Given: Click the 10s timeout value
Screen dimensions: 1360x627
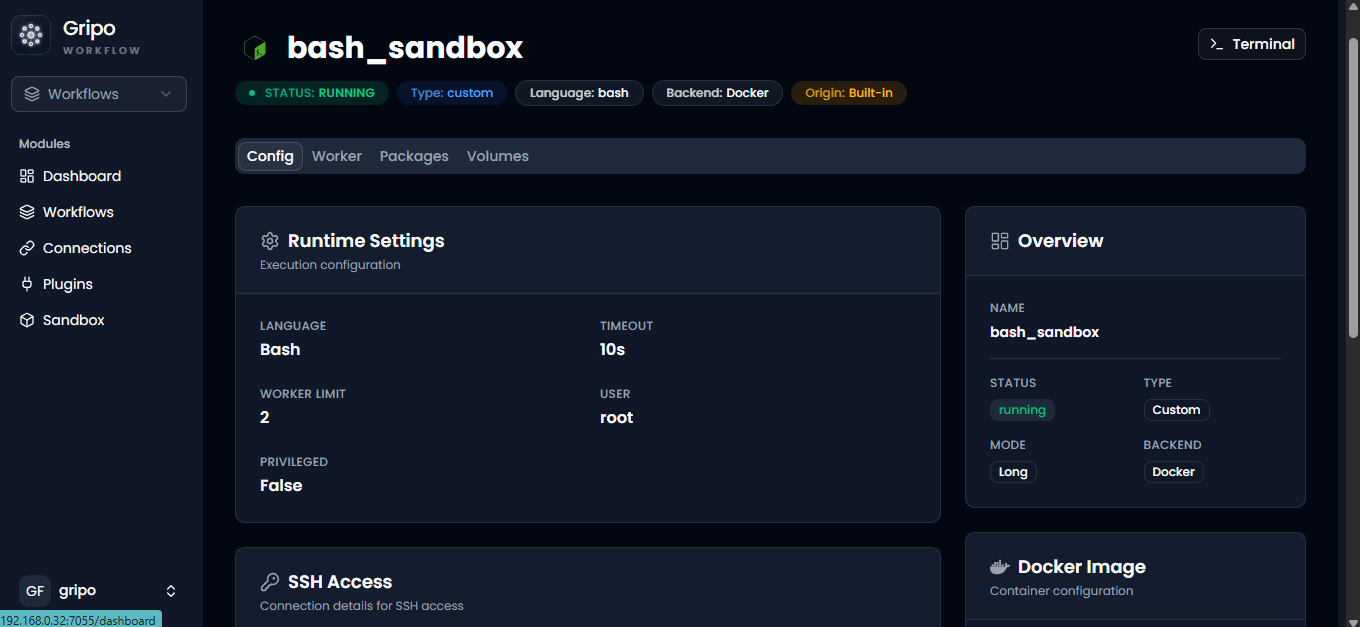Looking at the screenshot, I should pos(612,350).
